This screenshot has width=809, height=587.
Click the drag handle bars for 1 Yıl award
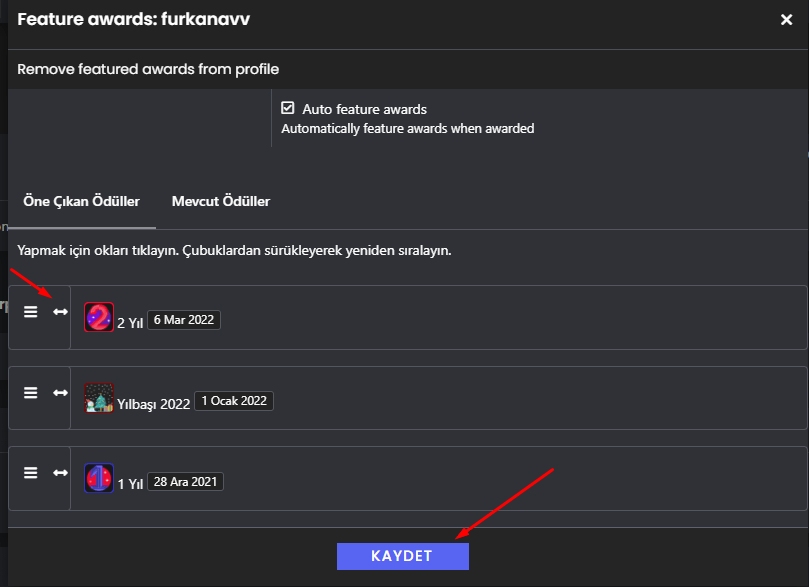(x=30, y=472)
